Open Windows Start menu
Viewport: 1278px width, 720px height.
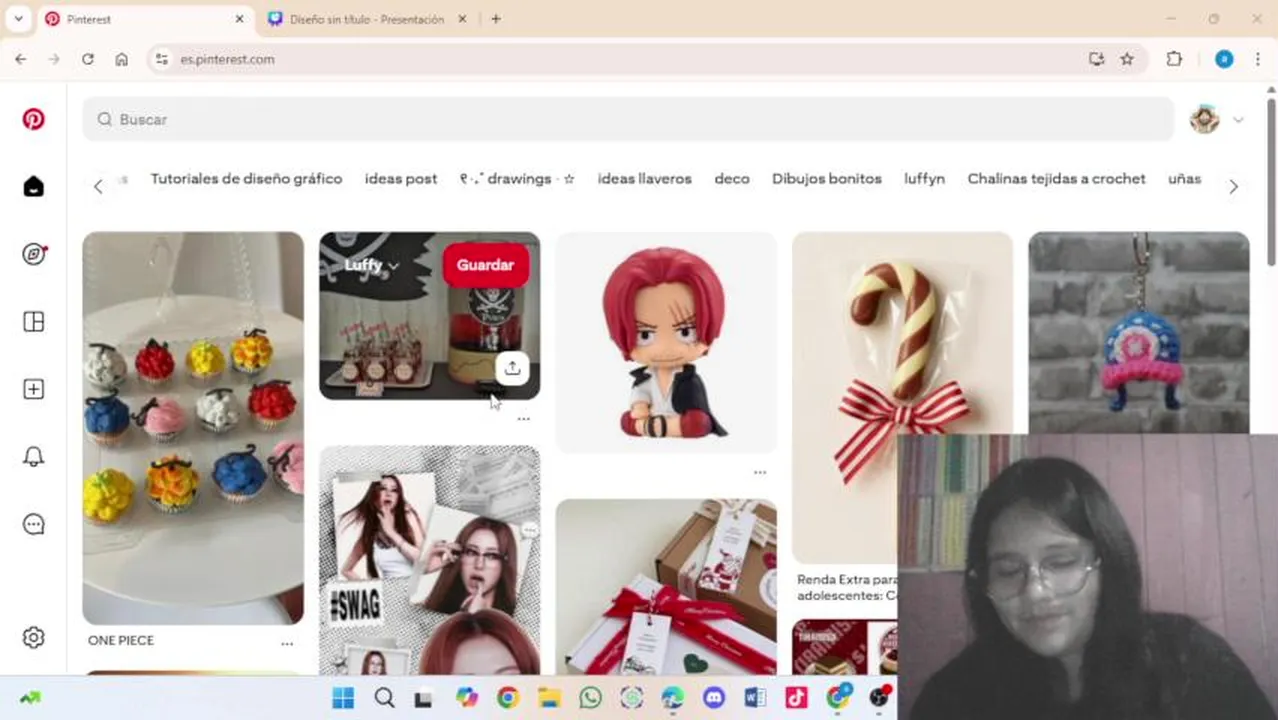click(343, 698)
